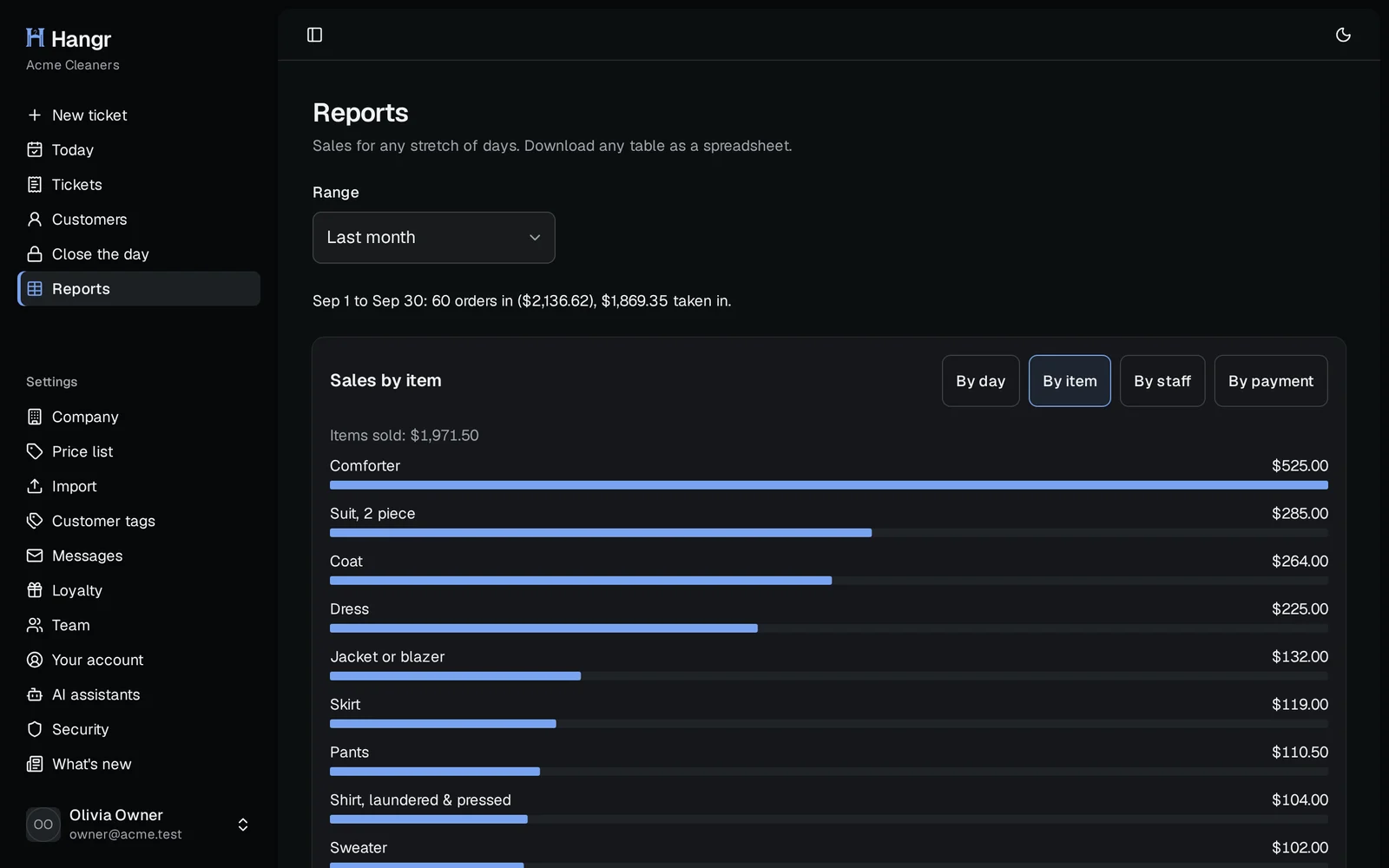The width and height of the screenshot is (1389, 868).
Task: Open the Team settings page
Action: 139,625
